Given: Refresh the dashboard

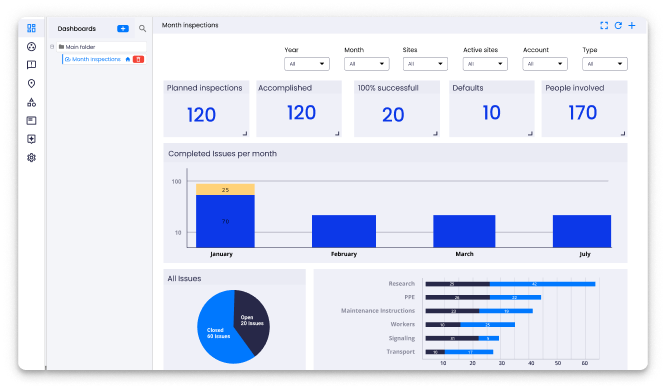Looking at the screenshot, I should pos(618,25).
